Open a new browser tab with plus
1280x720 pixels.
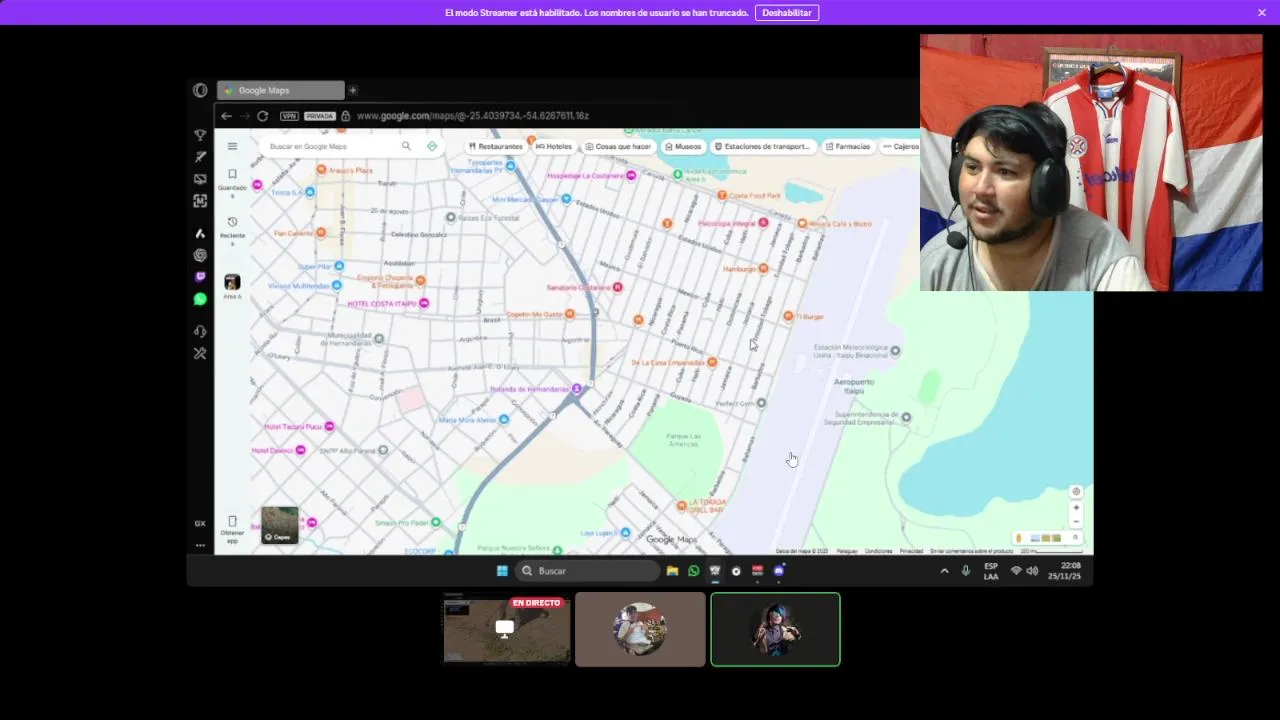pos(352,90)
